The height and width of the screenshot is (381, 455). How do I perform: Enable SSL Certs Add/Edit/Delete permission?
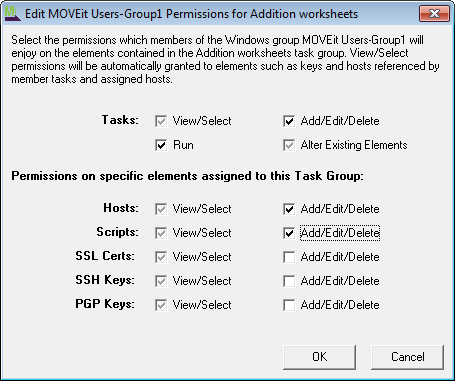click(x=289, y=257)
